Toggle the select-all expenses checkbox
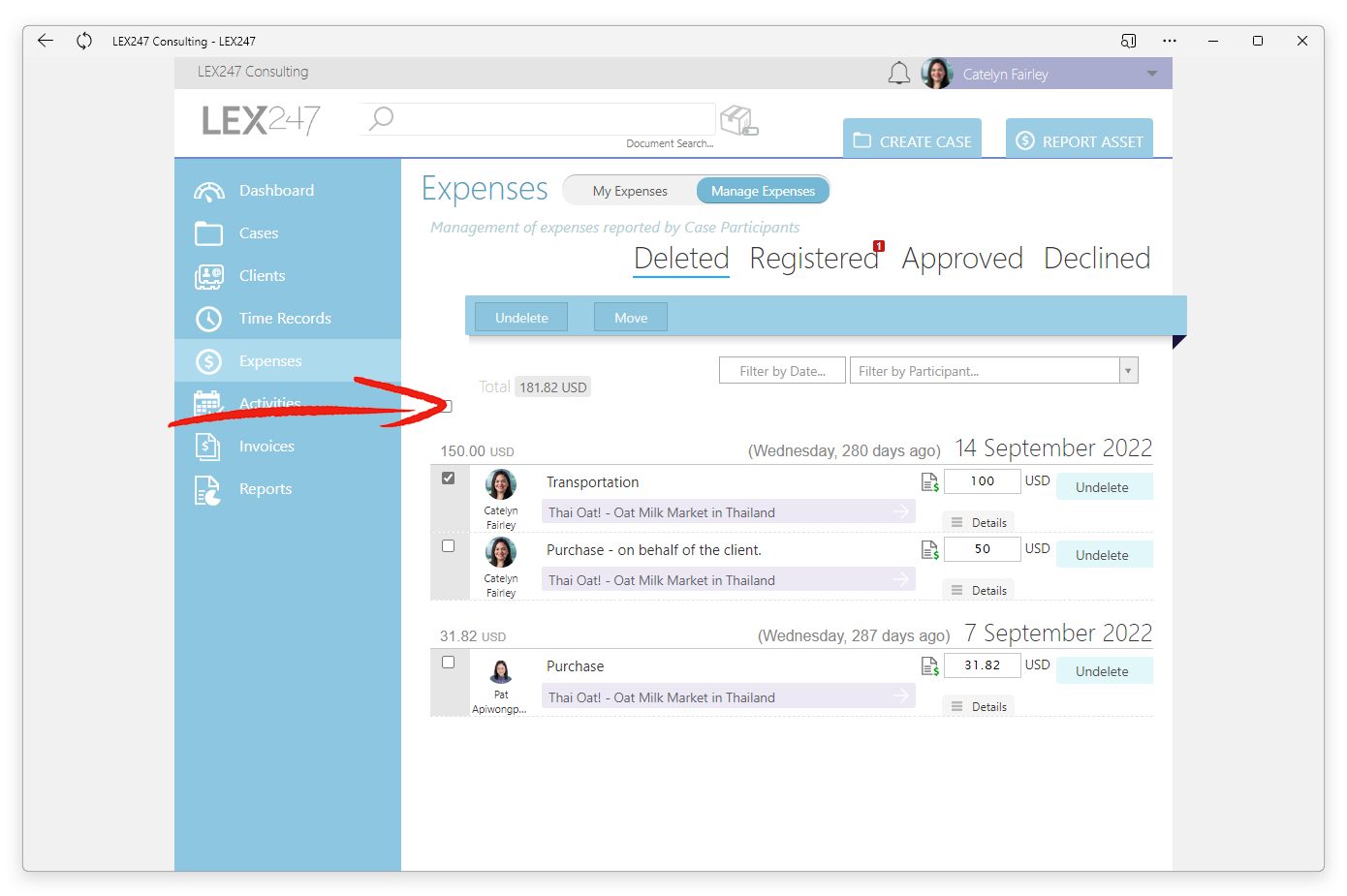 point(447,406)
